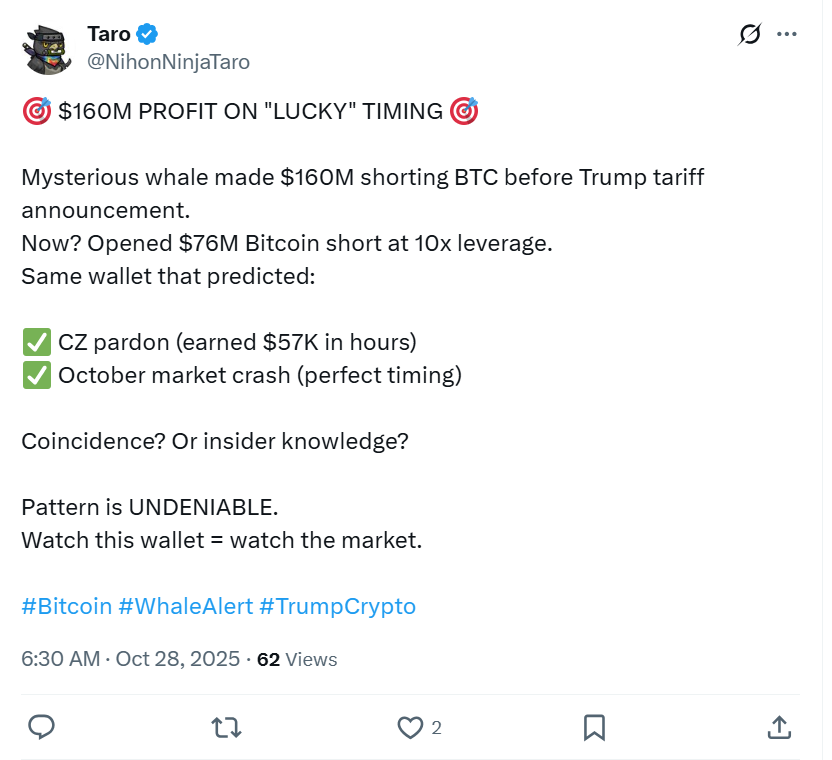
Task: Click Taro's verified badge
Action: point(147,33)
